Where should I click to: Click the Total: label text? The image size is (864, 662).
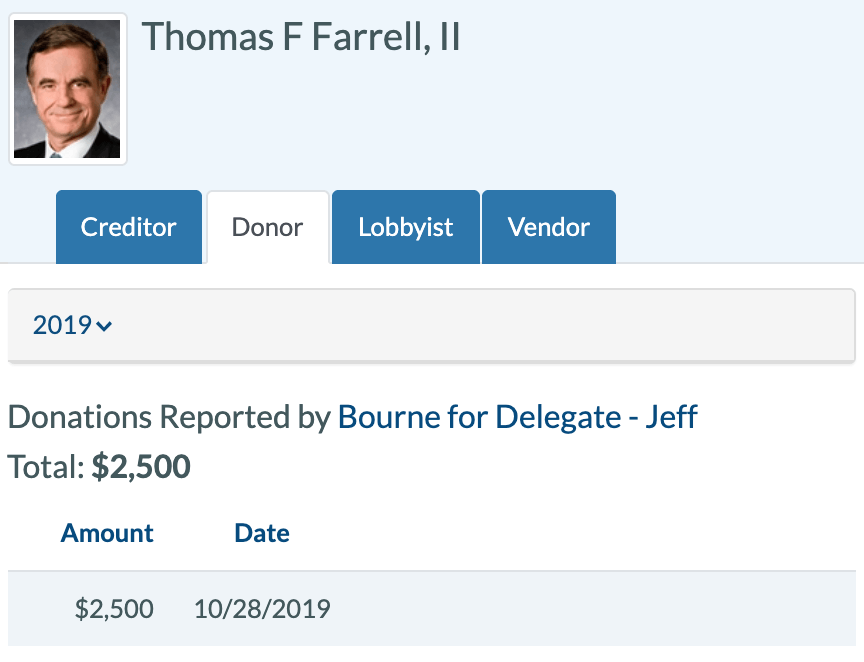(46, 467)
